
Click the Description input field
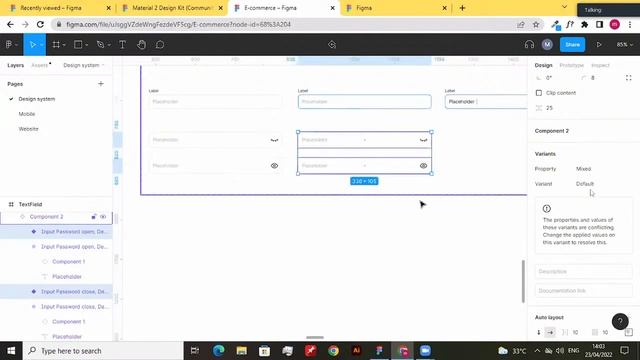coord(584,271)
